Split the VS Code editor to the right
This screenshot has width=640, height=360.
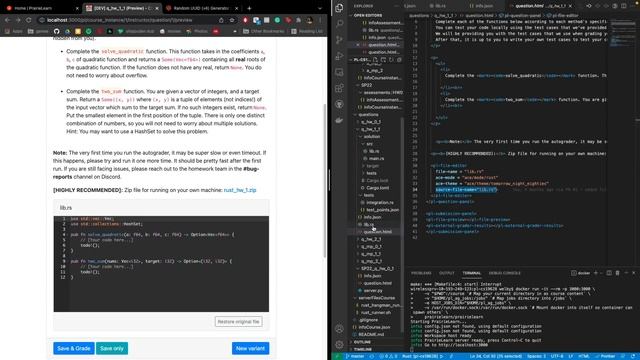pyautogui.click(x=623, y=6)
